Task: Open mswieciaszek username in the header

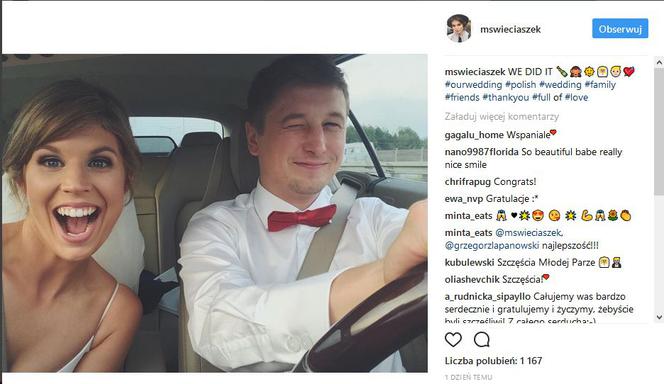Action: (510, 29)
